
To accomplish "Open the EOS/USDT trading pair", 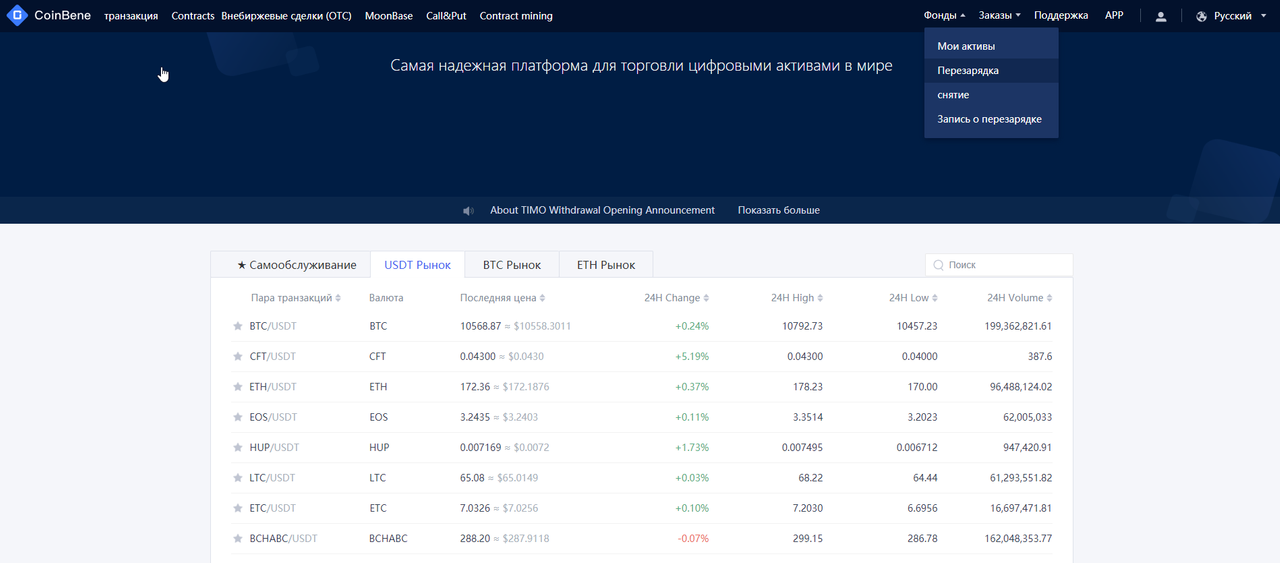I will 273,417.
